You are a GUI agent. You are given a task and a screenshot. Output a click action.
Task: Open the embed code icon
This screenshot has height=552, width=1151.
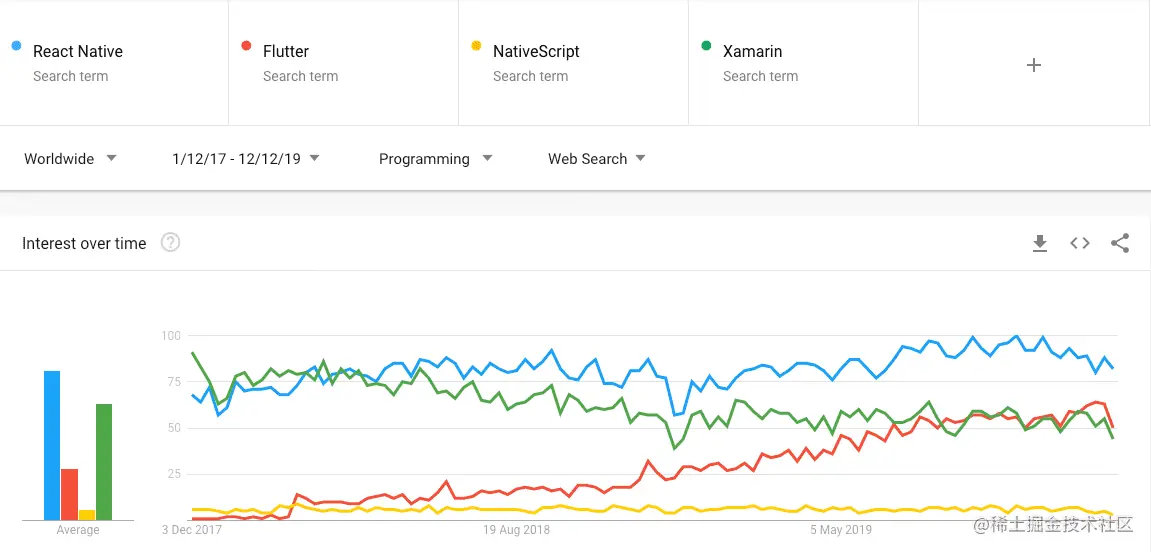click(1080, 243)
